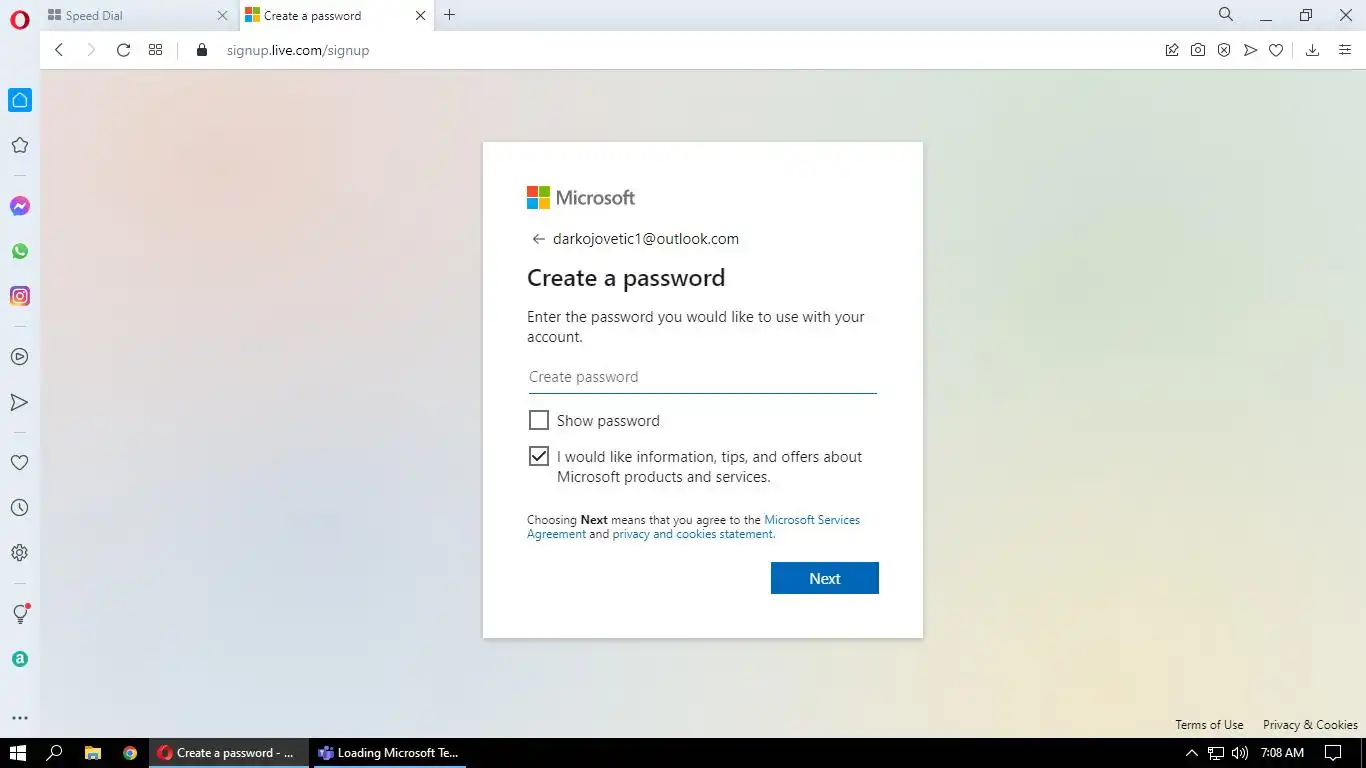Open My Flow in the sidebar

pyautogui.click(x=20, y=402)
